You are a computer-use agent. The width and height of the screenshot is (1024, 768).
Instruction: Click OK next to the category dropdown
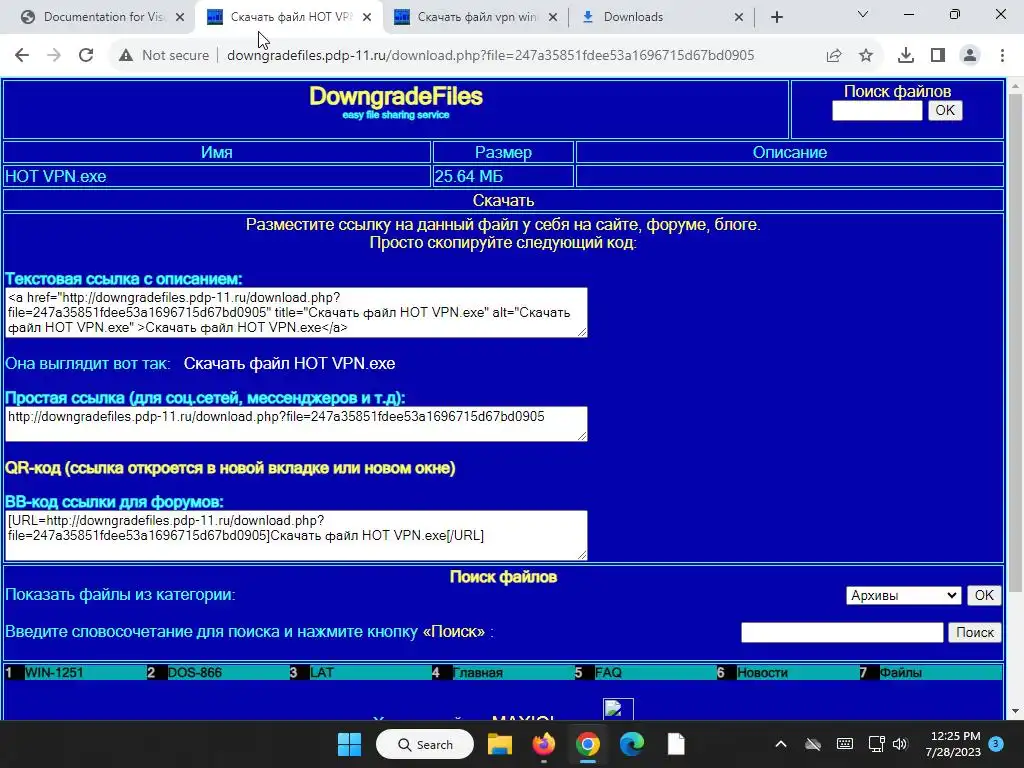pyautogui.click(x=984, y=596)
